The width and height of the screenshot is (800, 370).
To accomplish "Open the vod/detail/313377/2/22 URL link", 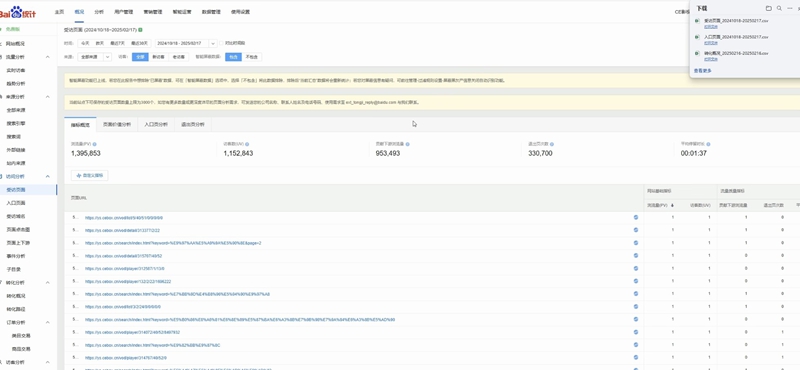I will (122, 230).
